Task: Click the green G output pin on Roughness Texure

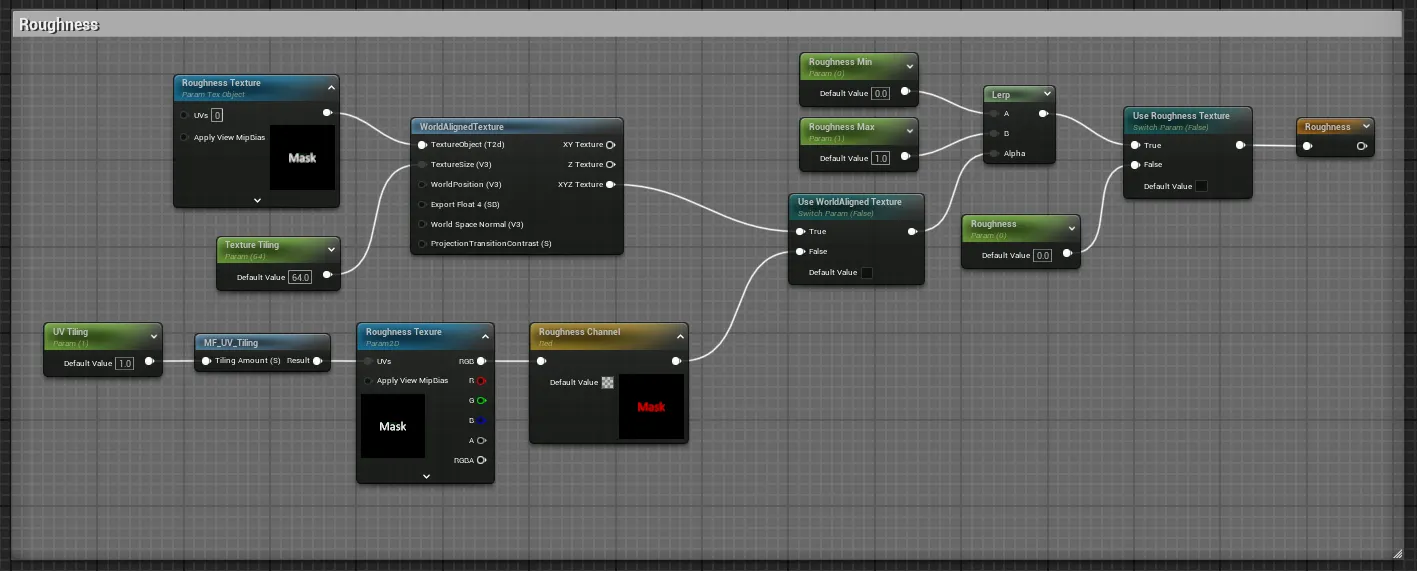Action: pos(481,401)
